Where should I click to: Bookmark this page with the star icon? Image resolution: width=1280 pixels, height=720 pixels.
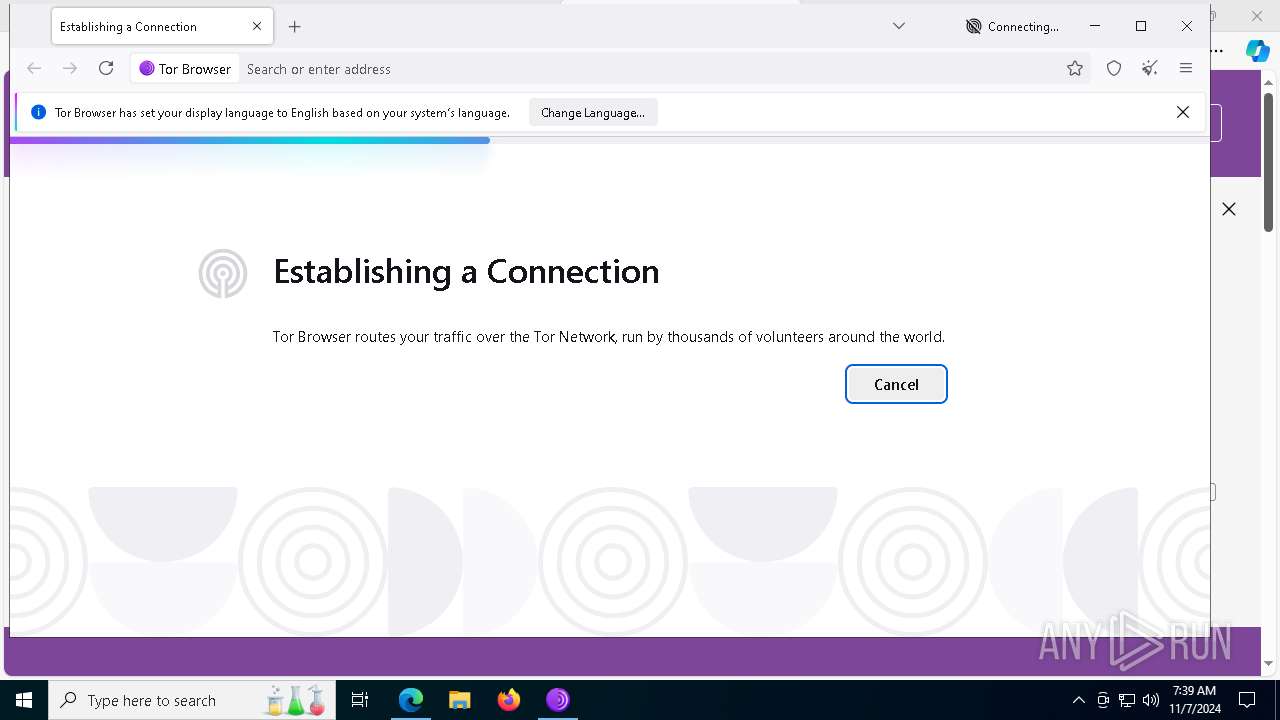(1075, 69)
